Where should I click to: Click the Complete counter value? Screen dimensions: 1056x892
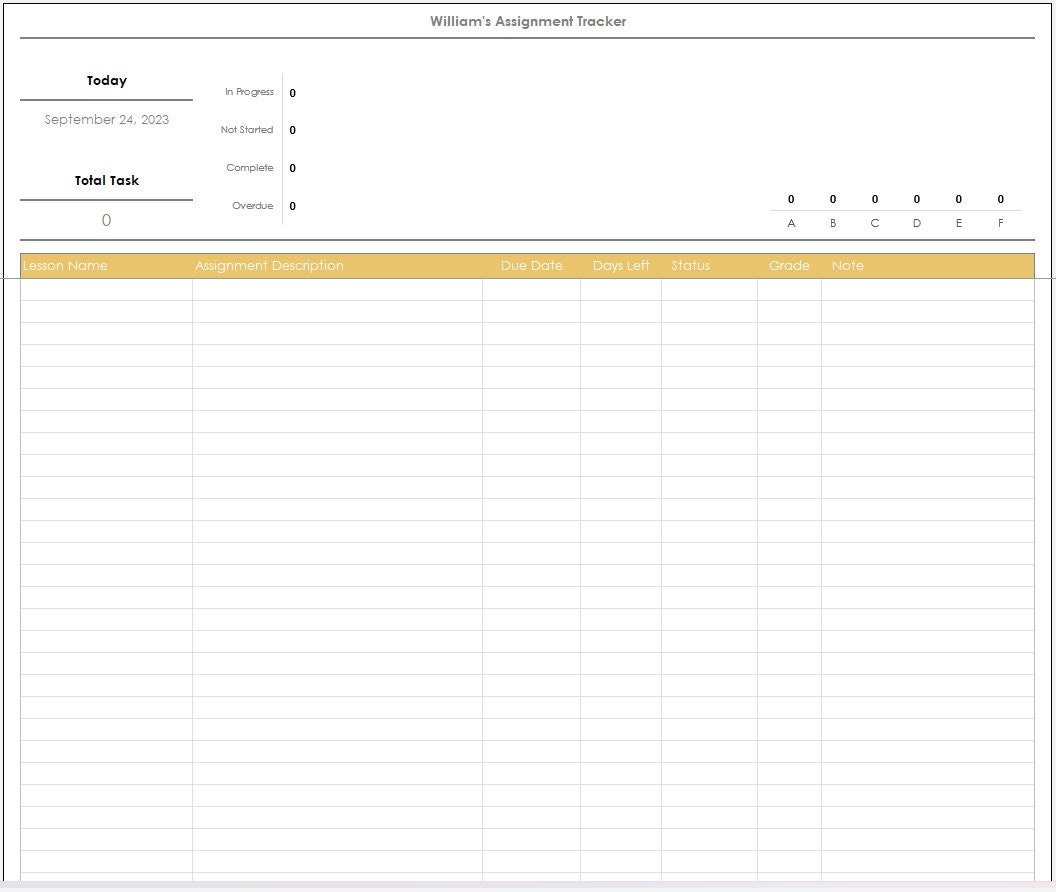(292, 167)
